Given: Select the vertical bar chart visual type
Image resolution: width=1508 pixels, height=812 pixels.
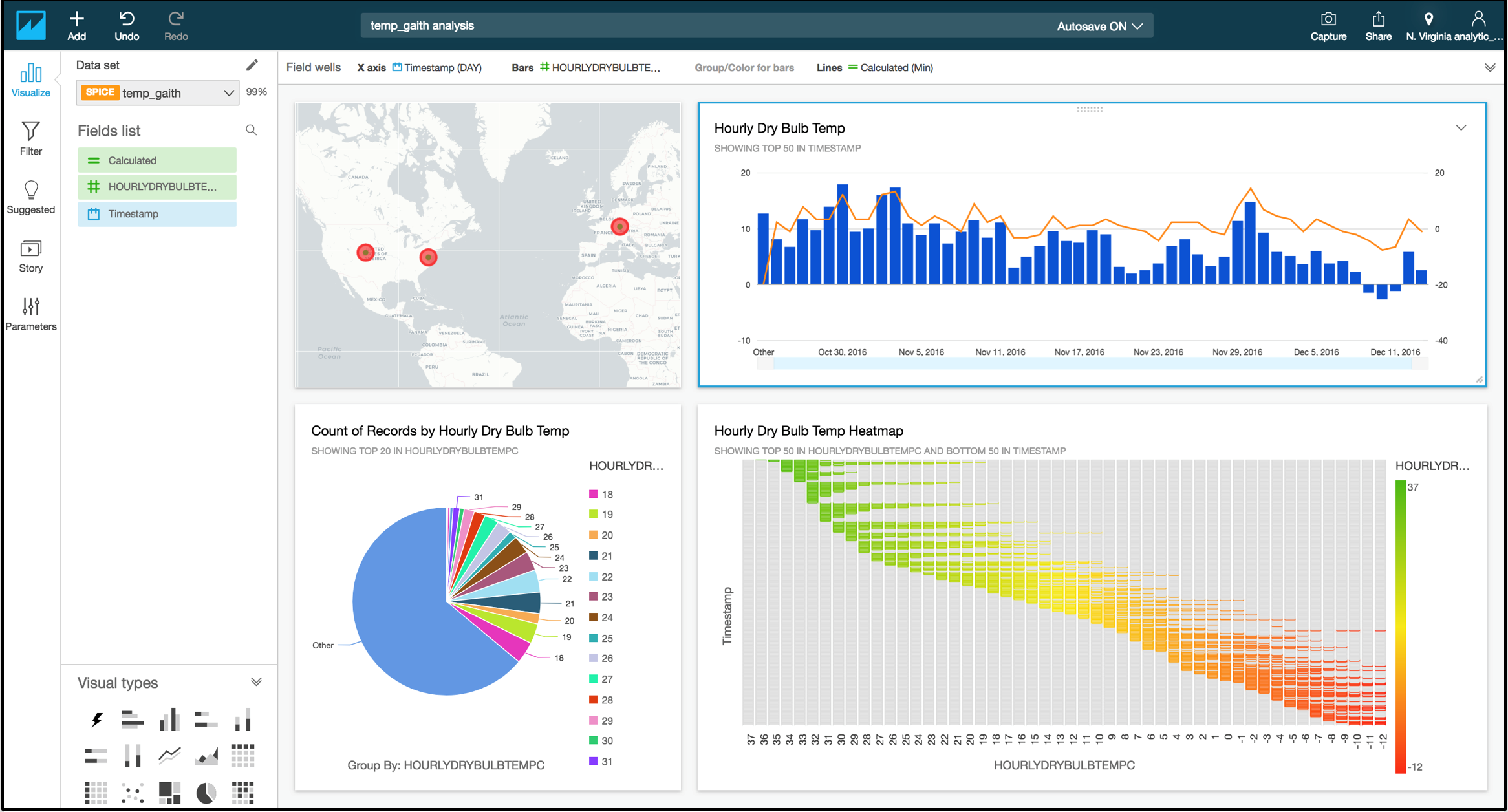Looking at the screenshot, I should pyautogui.click(x=169, y=720).
